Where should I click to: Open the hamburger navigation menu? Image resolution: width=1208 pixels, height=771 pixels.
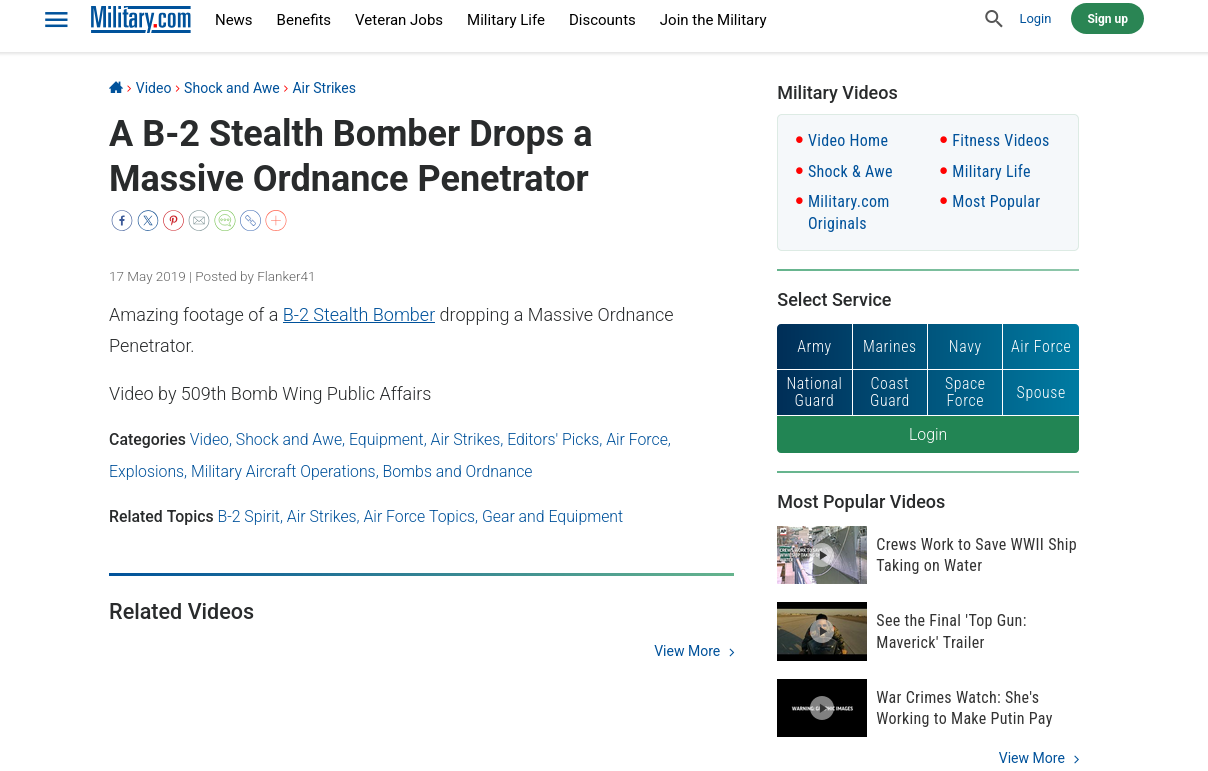[57, 20]
